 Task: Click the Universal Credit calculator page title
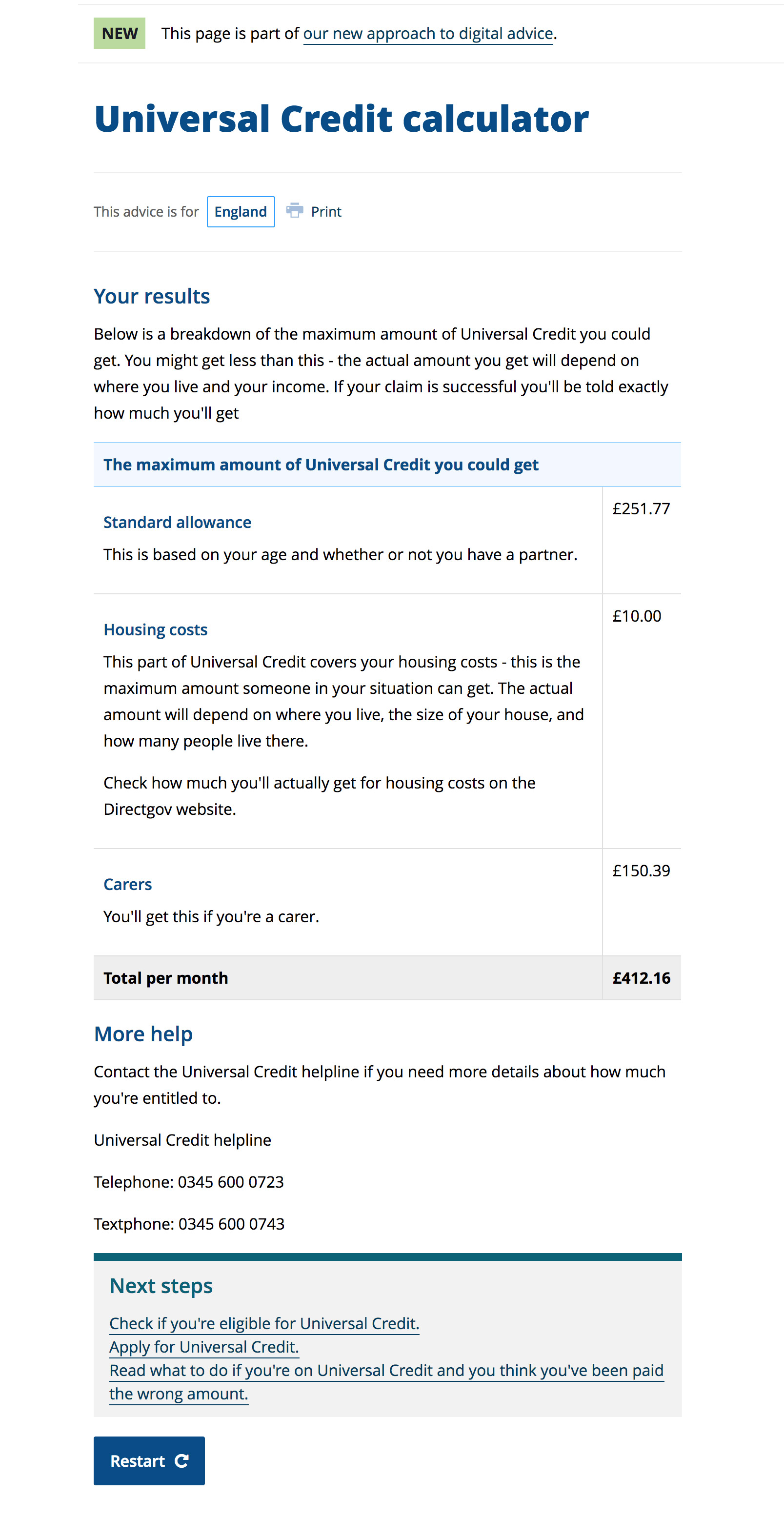341,119
